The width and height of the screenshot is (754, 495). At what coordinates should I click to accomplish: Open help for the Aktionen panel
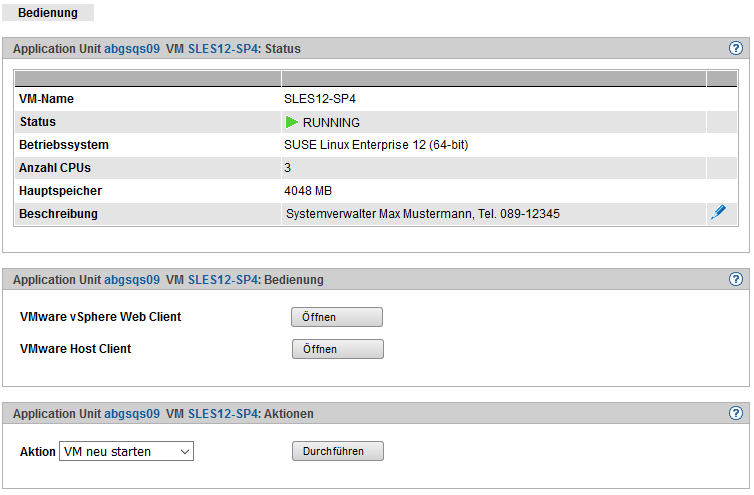[736, 413]
